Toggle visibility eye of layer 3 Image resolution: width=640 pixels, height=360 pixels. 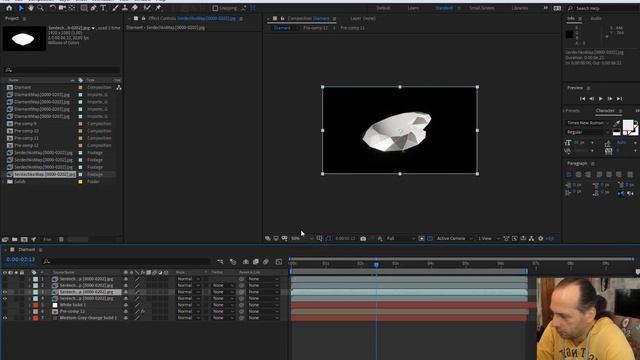(5, 292)
